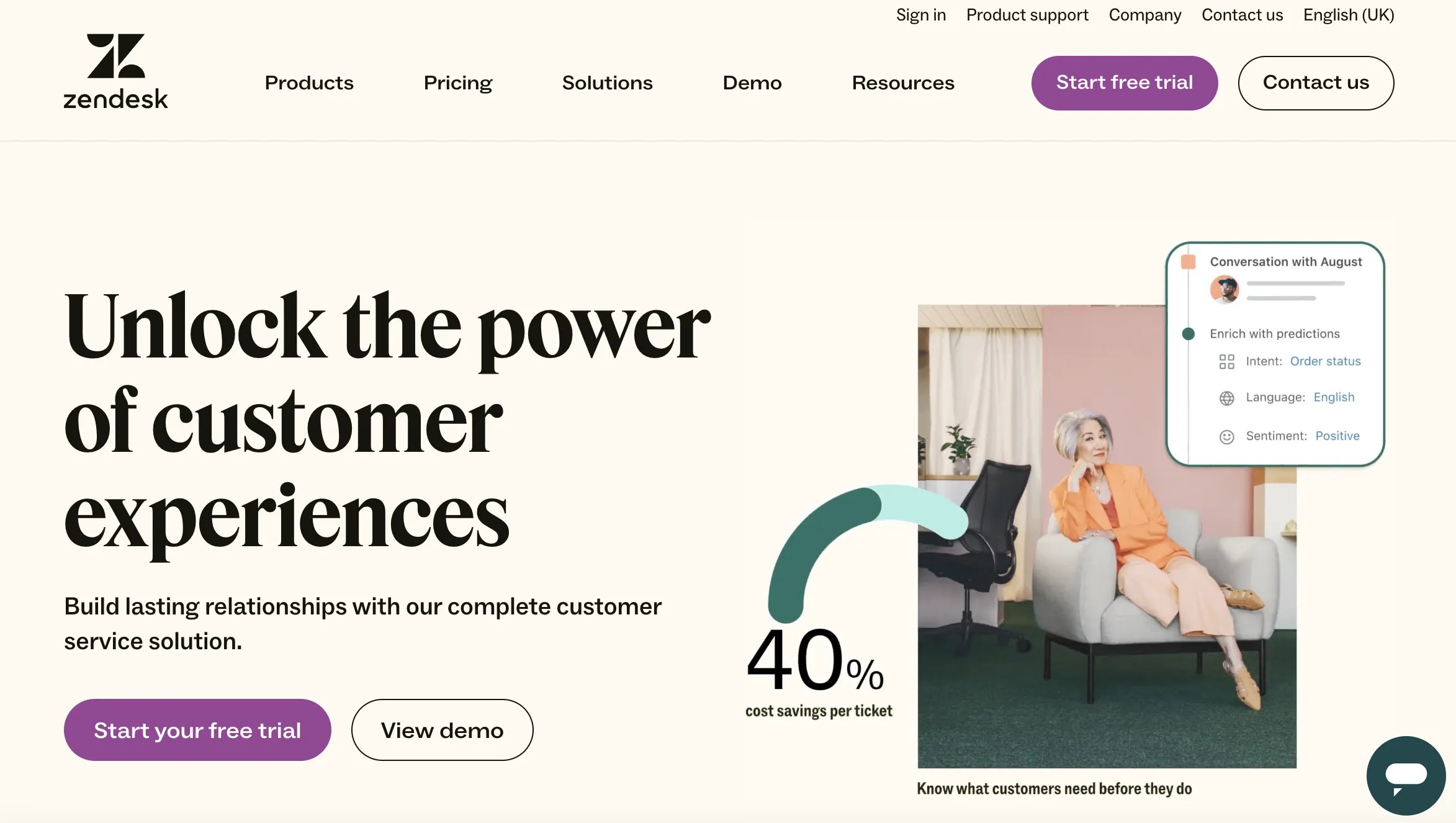Open the Products dropdown
This screenshot has width=1456, height=823.
click(x=309, y=83)
